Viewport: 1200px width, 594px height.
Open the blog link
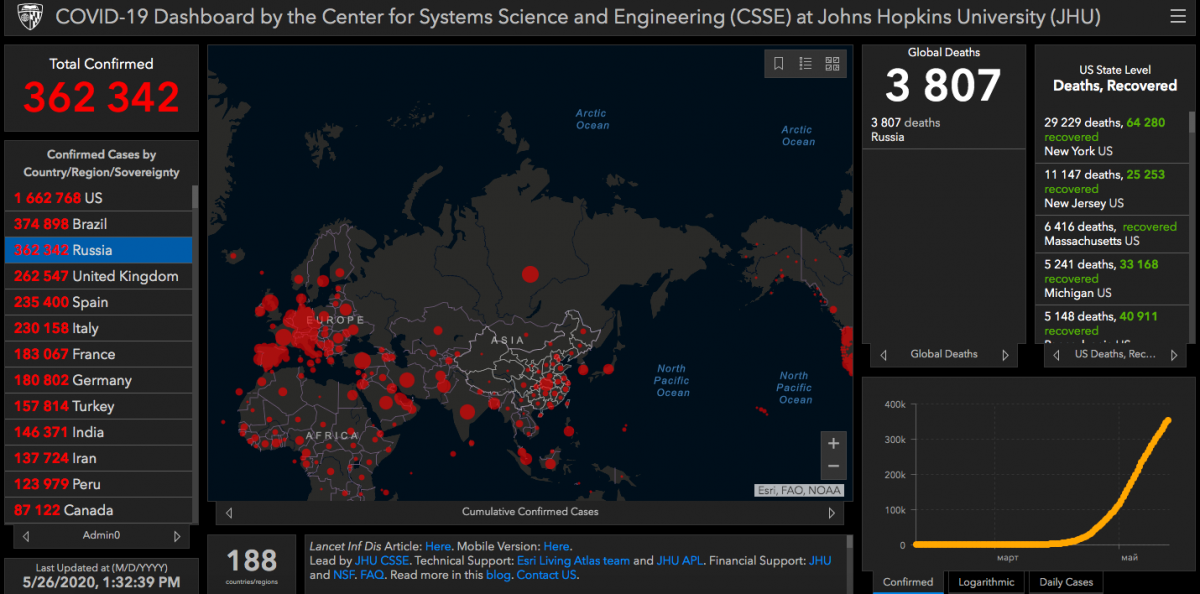pyautogui.click(x=500, y=575)
